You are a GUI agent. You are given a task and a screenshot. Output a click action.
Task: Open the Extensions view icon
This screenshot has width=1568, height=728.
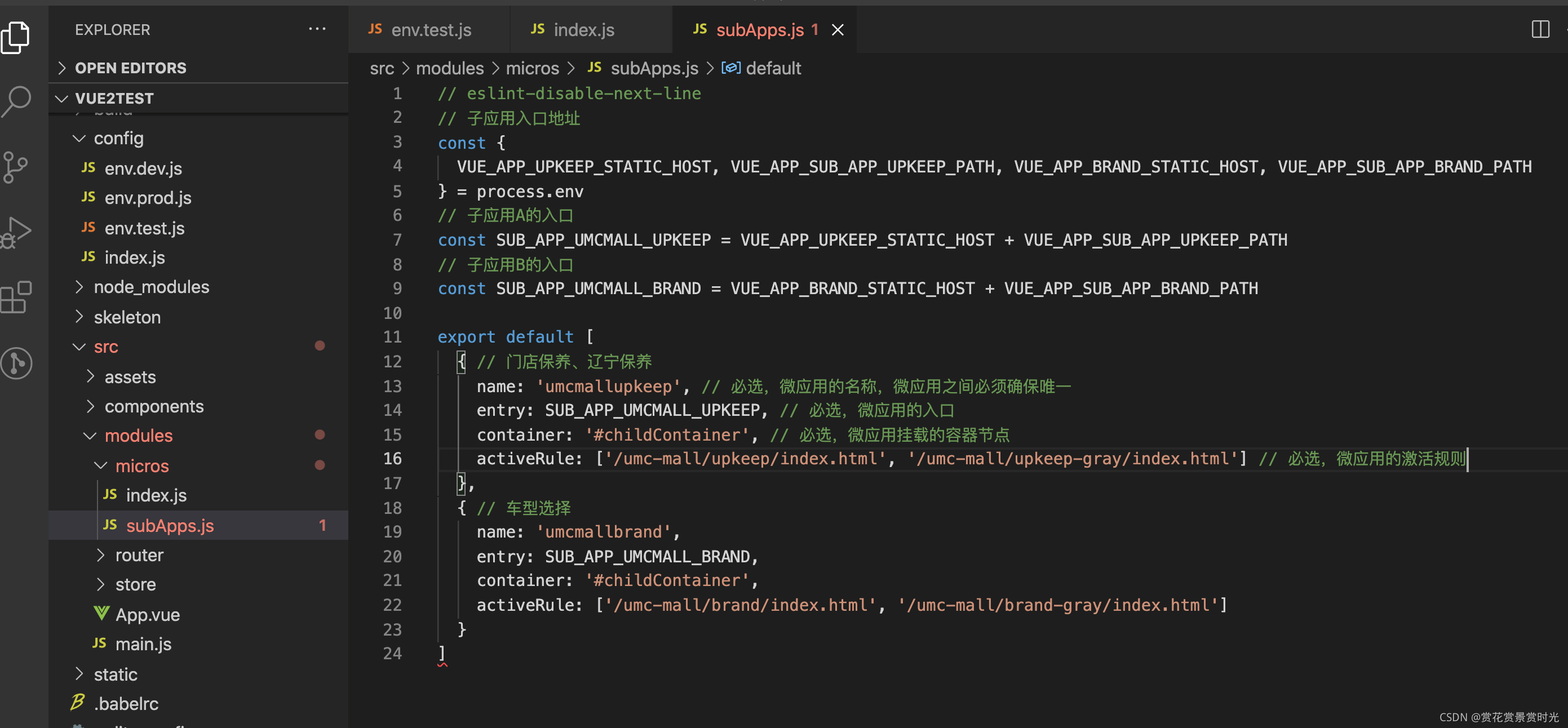pos(16,298)
